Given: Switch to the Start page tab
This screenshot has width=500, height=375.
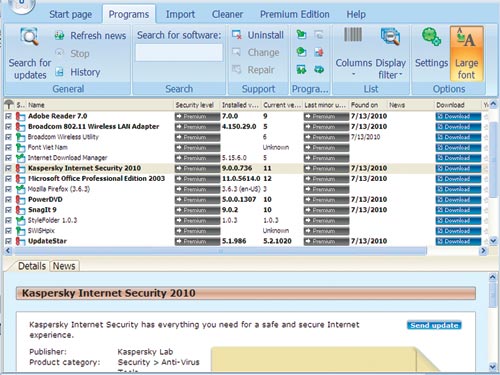Looking at the screenshot, I should (x=71, y=14).
